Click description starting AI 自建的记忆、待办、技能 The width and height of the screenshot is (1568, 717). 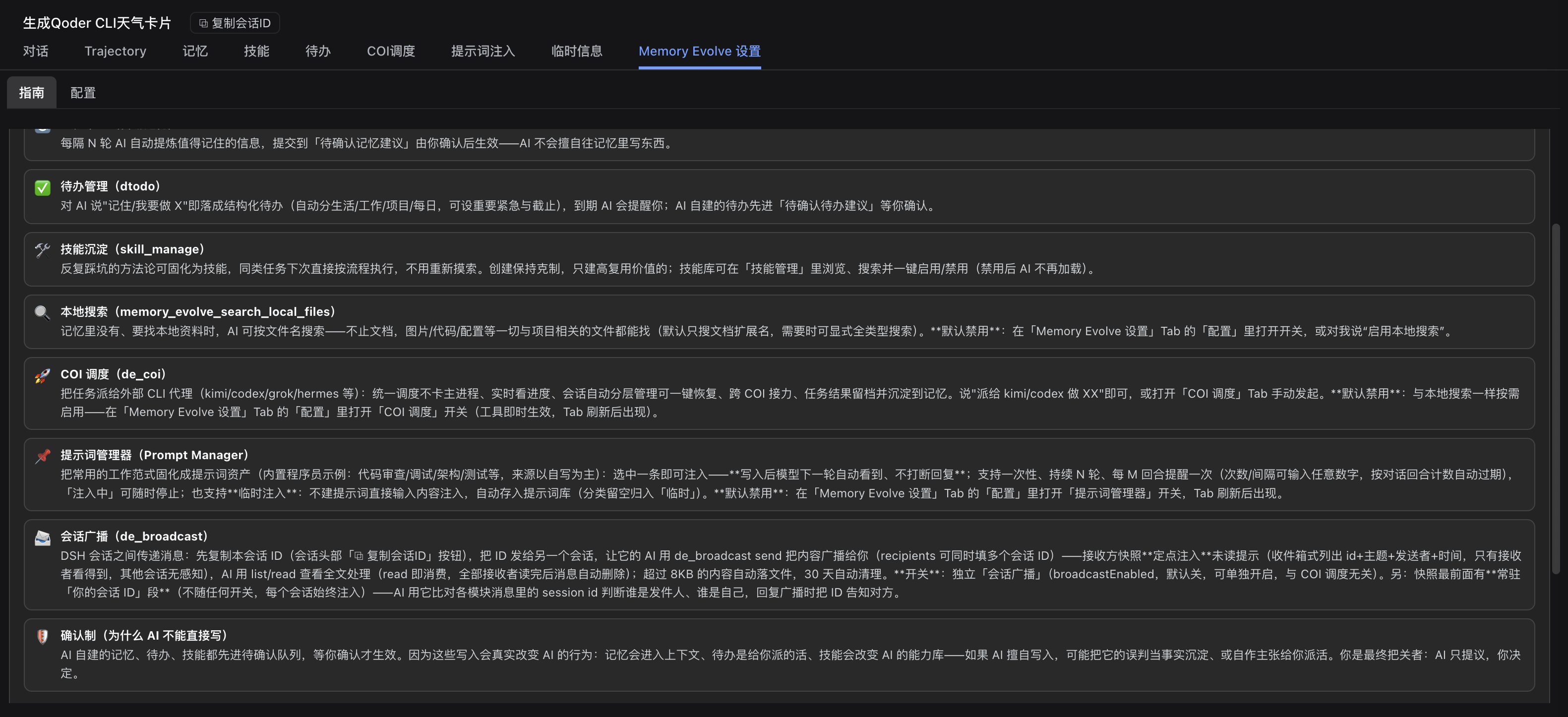(791, 664)
